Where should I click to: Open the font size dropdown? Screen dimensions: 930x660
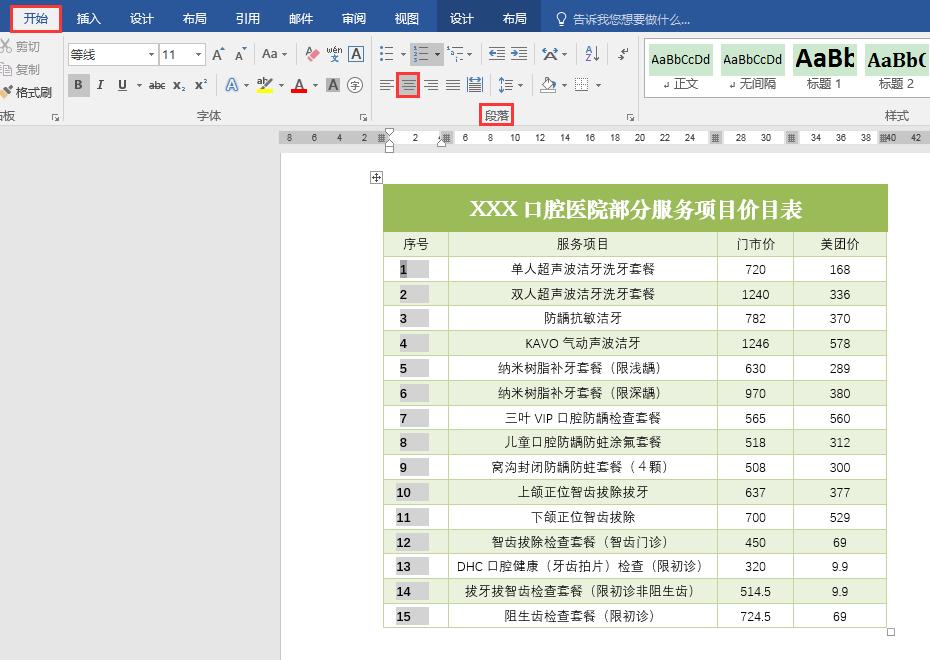point(197,53)
